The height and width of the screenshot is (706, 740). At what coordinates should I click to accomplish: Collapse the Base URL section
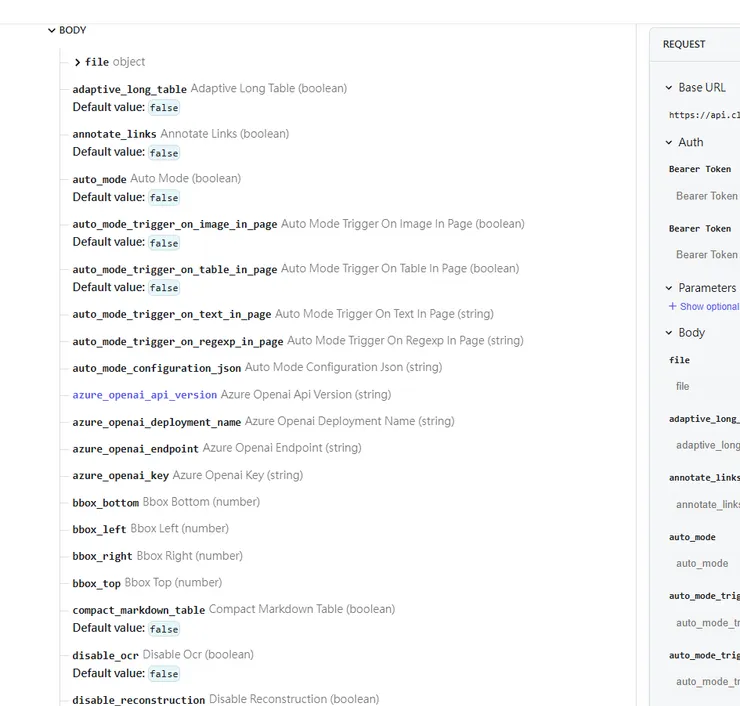pos(669,88)
